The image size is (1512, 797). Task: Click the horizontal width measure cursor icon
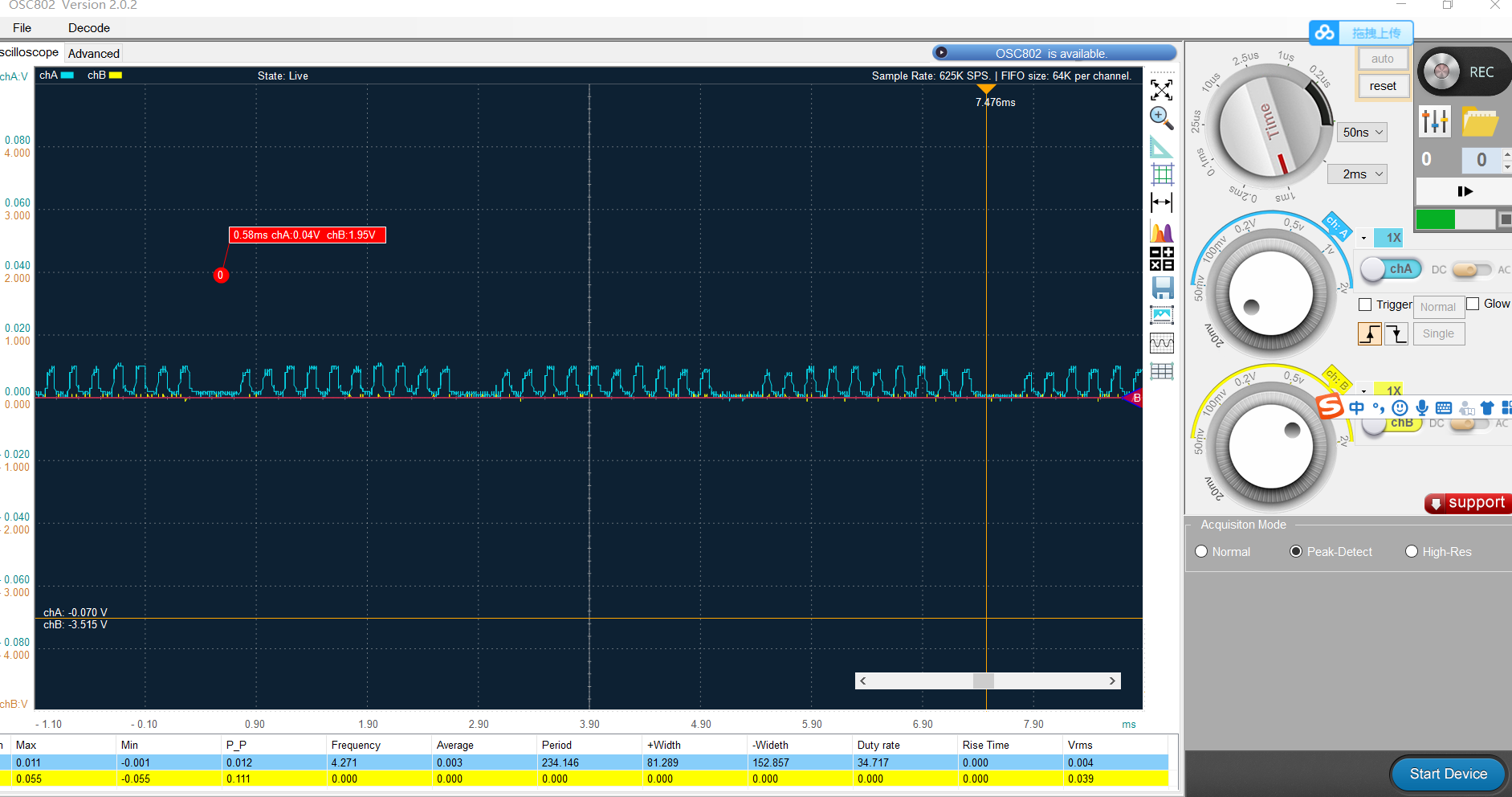(1161, 202)
